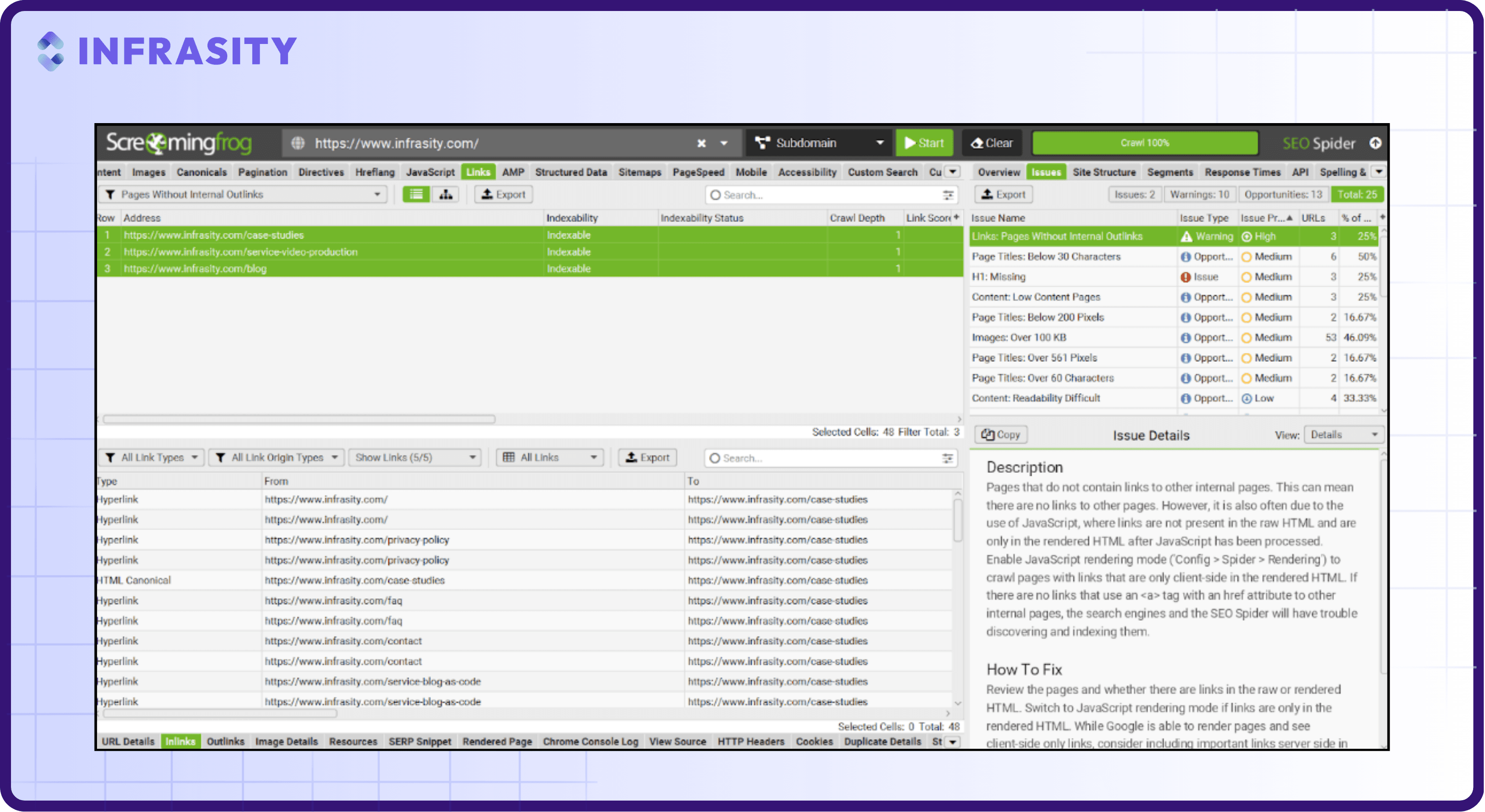1485x812 pixels.
Task: Open URL history dropdown arrow
Action: pos(724,143)
